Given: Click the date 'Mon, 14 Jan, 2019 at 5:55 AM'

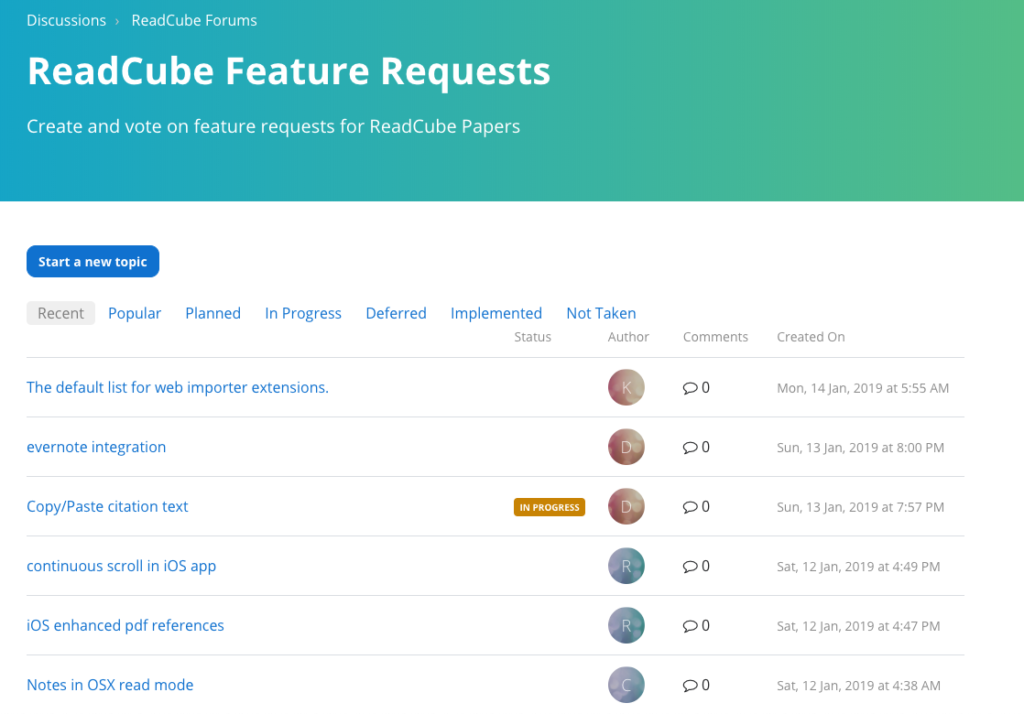Looking at the screenshot, I should [x=863, y=388].
